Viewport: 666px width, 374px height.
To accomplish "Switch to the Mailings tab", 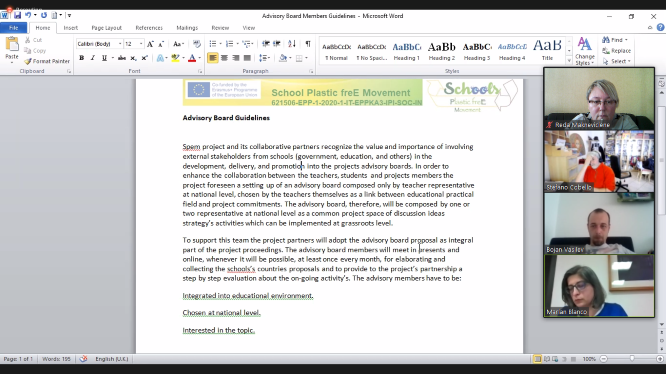I will pos(187,28).
